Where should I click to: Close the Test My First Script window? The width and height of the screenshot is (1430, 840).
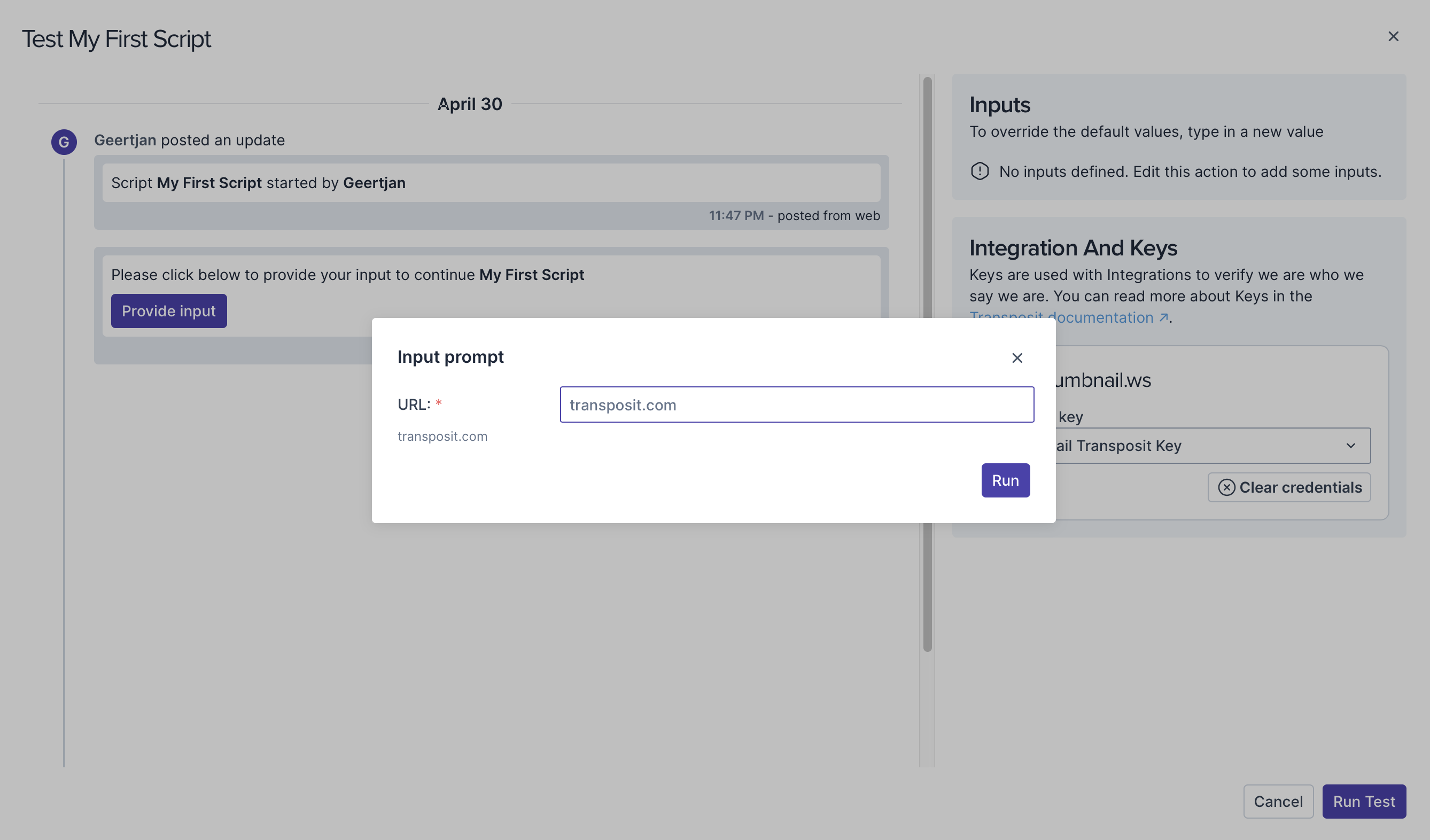click(1393, 36)
